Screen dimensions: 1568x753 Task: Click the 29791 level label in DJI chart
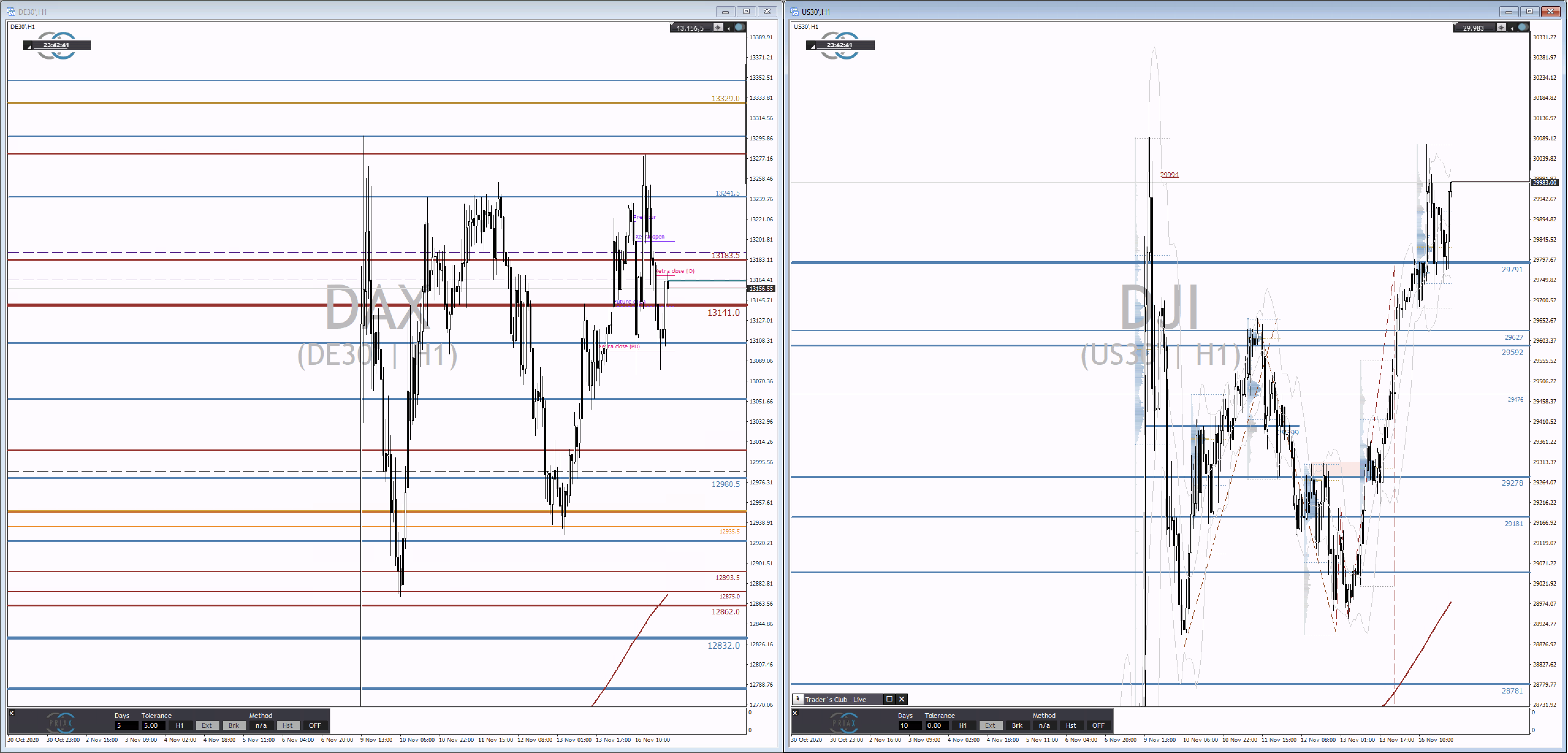click(1512, 269)
